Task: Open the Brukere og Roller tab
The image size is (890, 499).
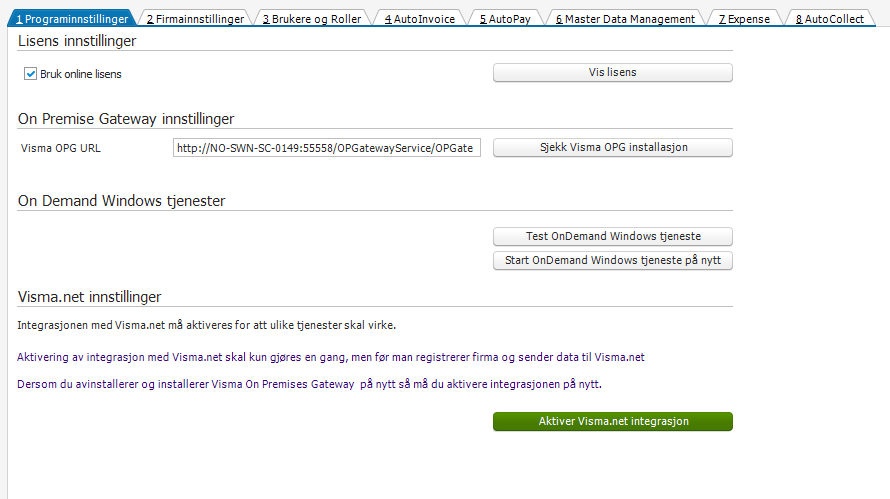Action: (x=312, y=19)
